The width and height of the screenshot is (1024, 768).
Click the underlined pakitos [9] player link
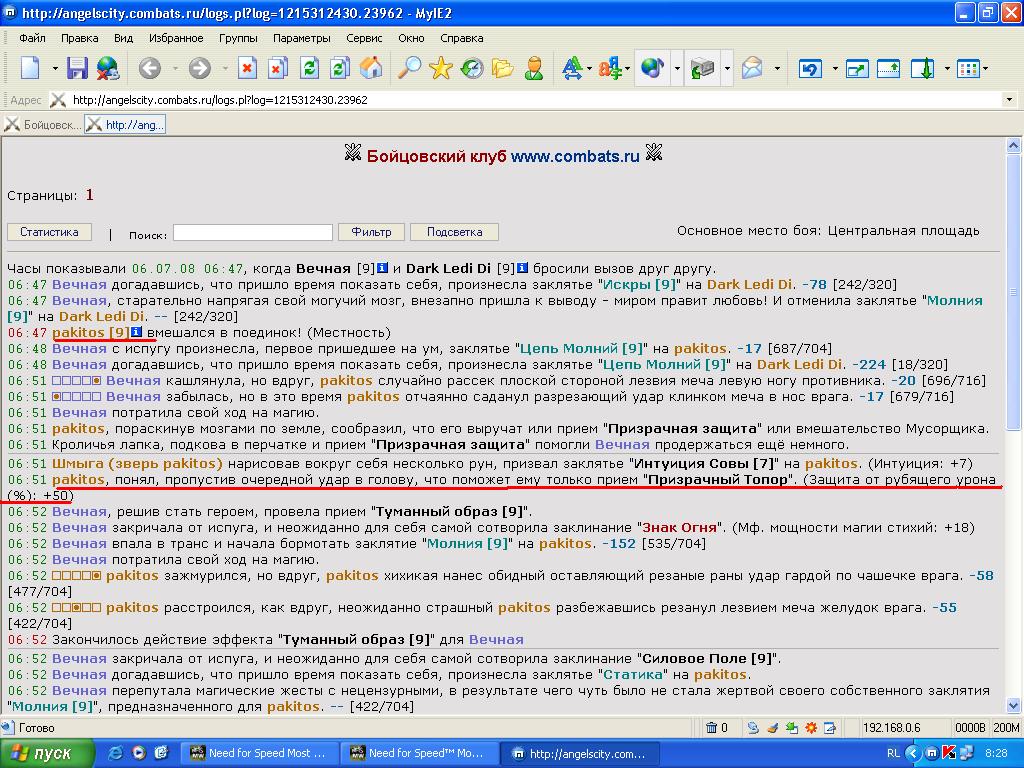[x=91, y=332]
